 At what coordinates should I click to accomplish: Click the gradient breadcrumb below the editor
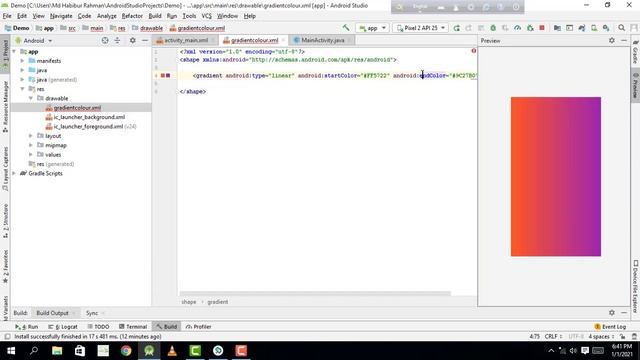pyautogui.click(x=218, y=302)
